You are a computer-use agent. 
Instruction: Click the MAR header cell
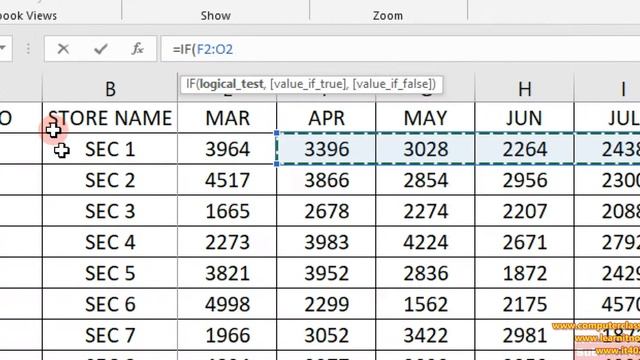point(227,118)
